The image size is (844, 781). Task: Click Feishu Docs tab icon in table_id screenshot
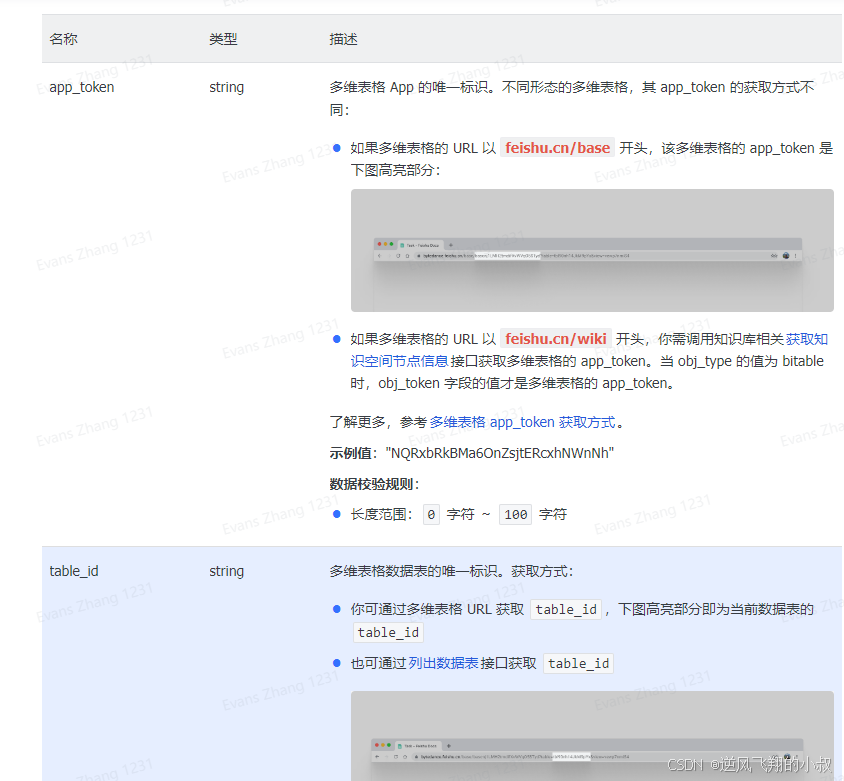tap(400, 745)
